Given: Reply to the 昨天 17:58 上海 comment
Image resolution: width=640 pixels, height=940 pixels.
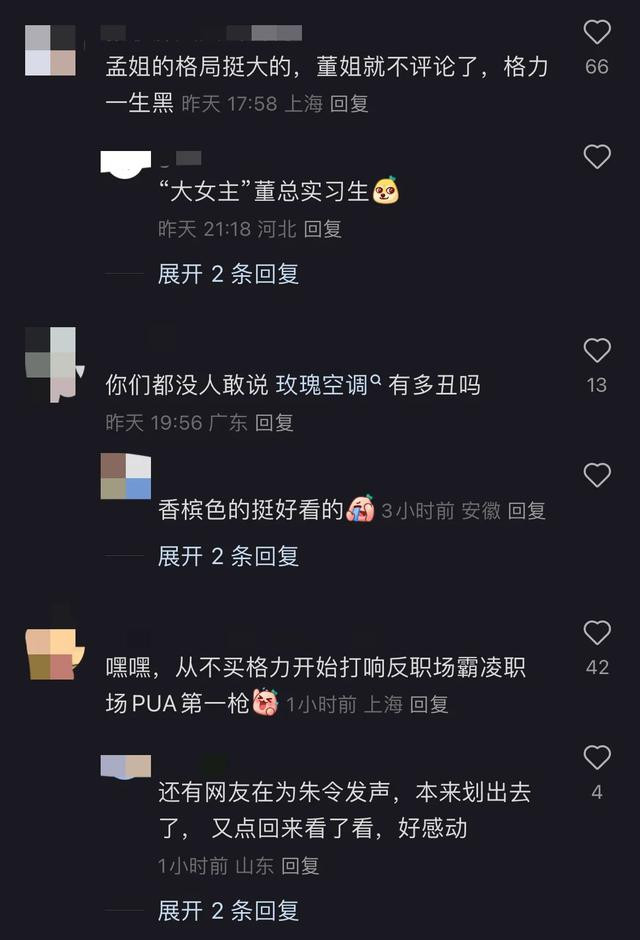Looking at the screenshot, I should (349, 104).
